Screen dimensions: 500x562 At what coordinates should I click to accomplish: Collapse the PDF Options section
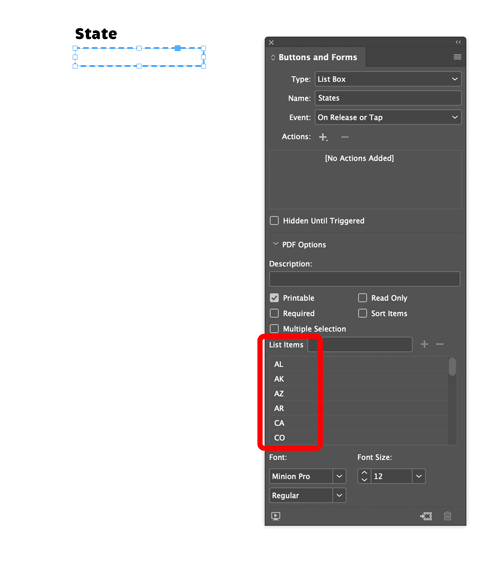[275, 244]
